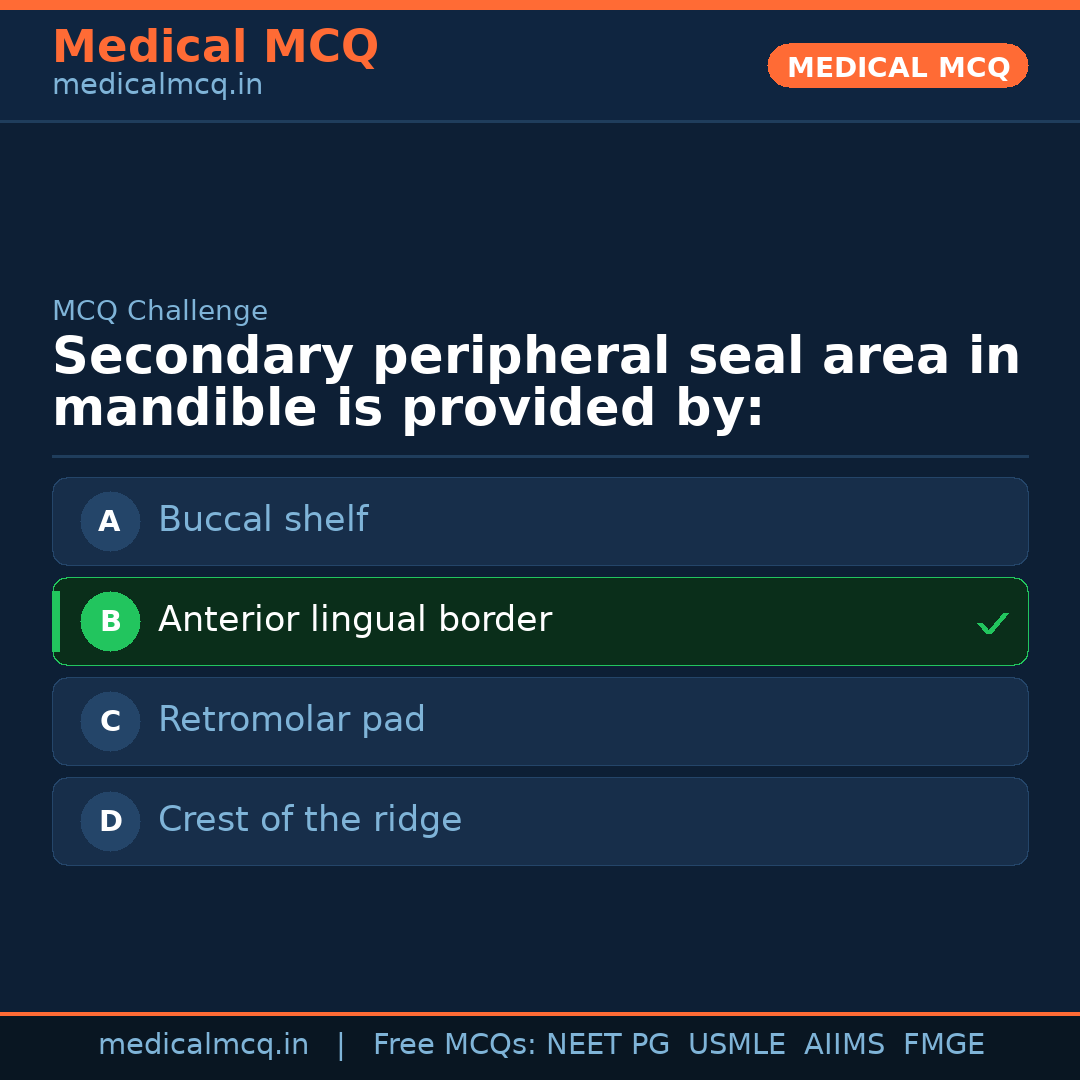1080x1080 pixels.
Task: Click the NEET PG footer text
Action: pos(608,1045)
